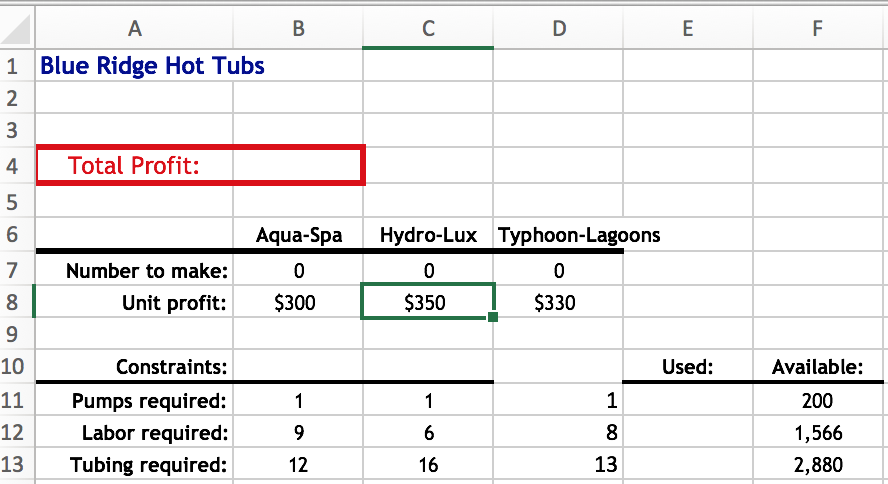Screen dimensions: 888x484
Task: Select column B header
Action: pos(298,28)
